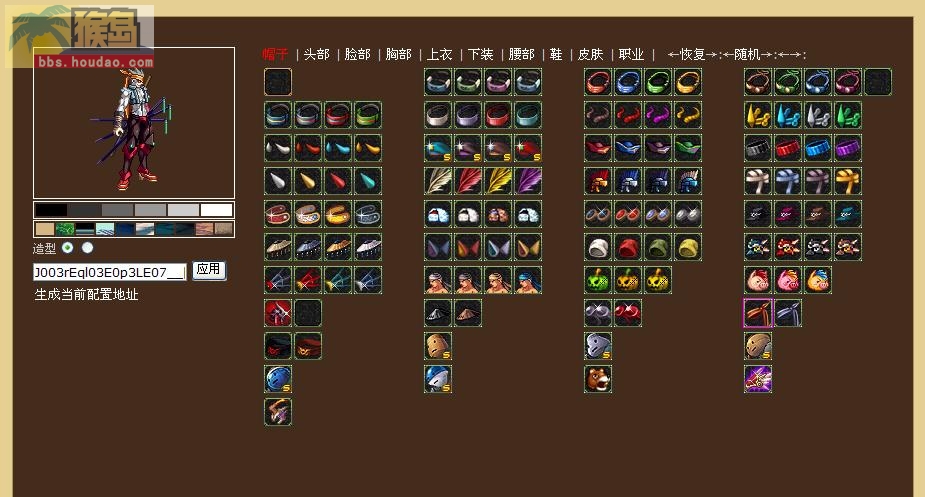Select the green jack-o-lantern pumpkin hat

(598, 280)
